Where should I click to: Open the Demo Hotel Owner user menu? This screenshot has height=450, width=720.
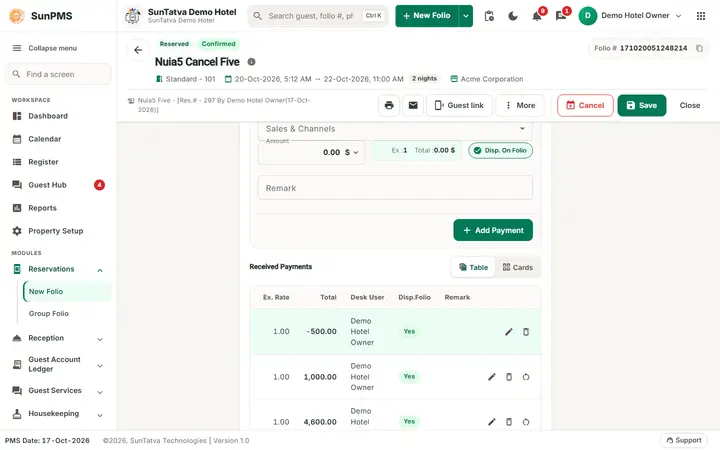630,16
